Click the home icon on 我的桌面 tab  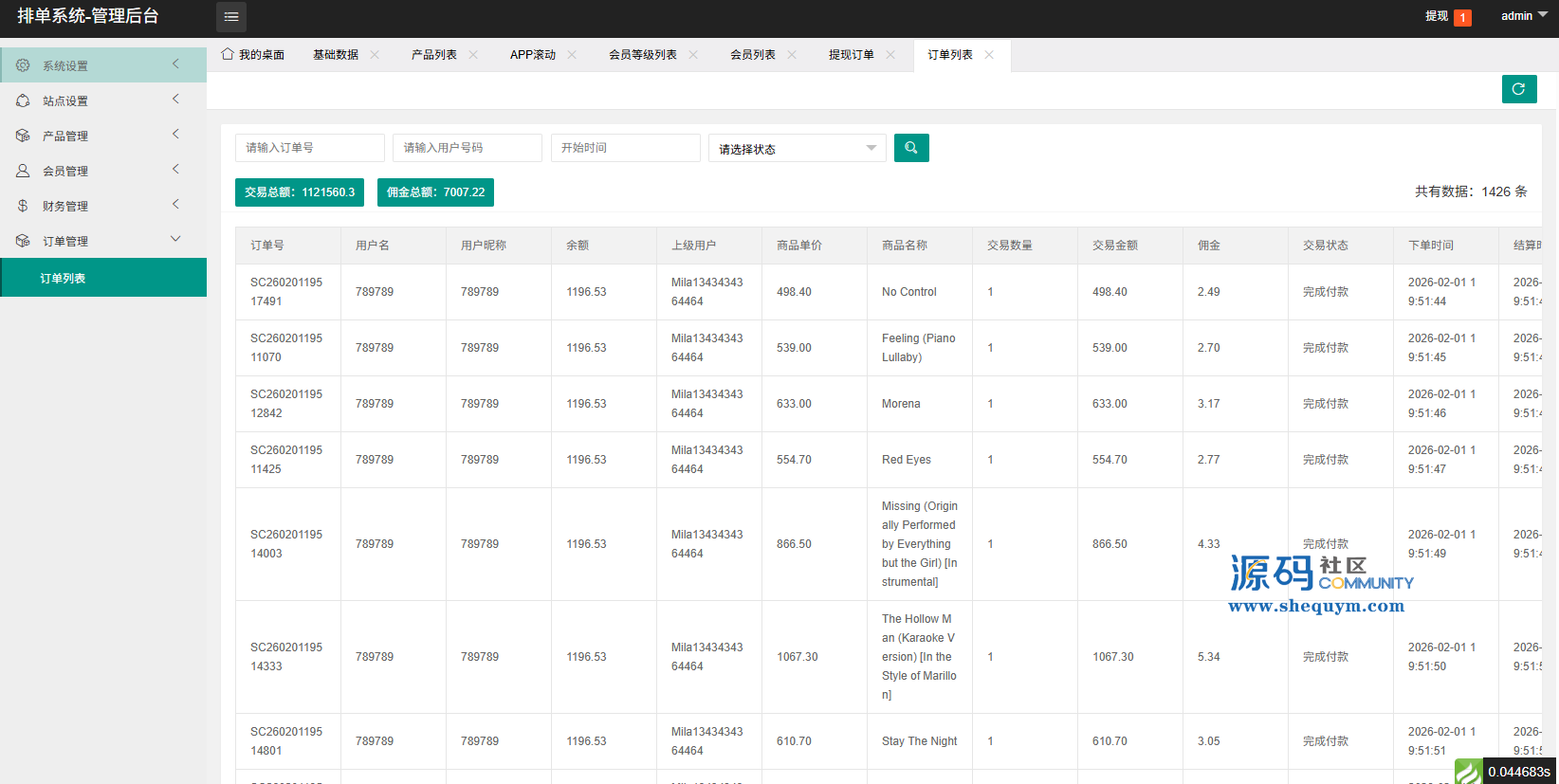coord(228,54)
